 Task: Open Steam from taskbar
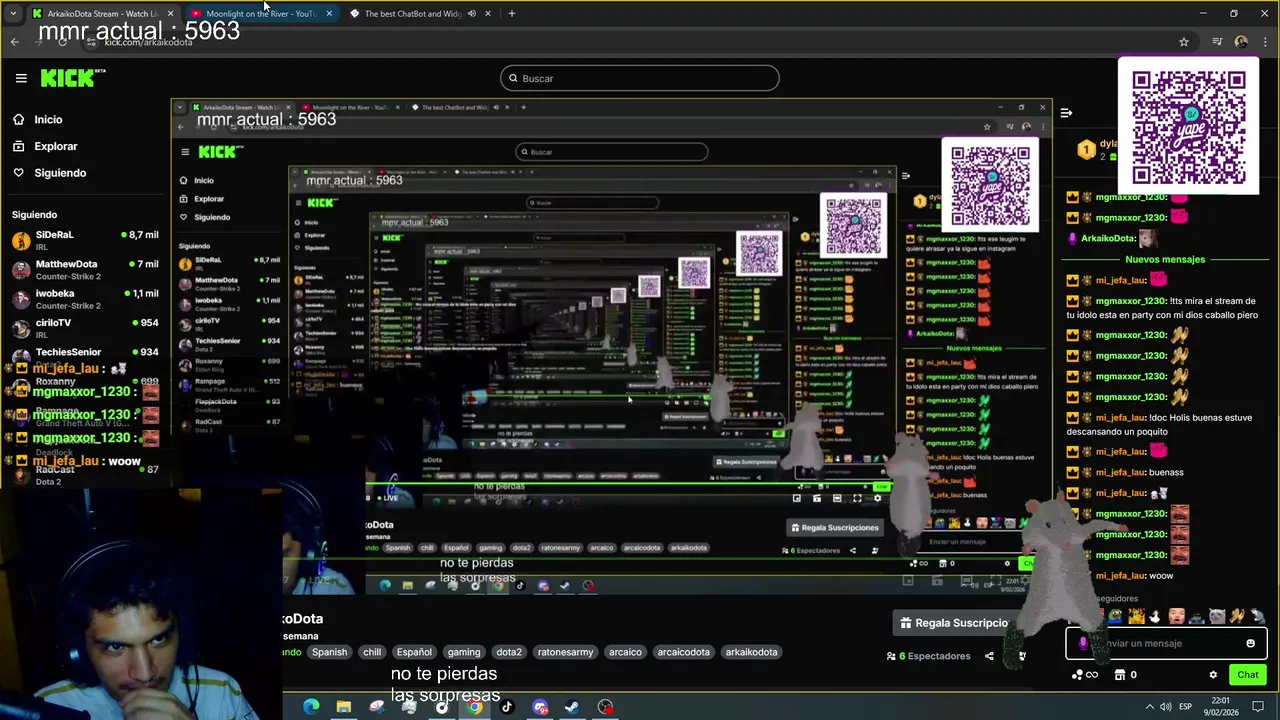tap(572, 707)
